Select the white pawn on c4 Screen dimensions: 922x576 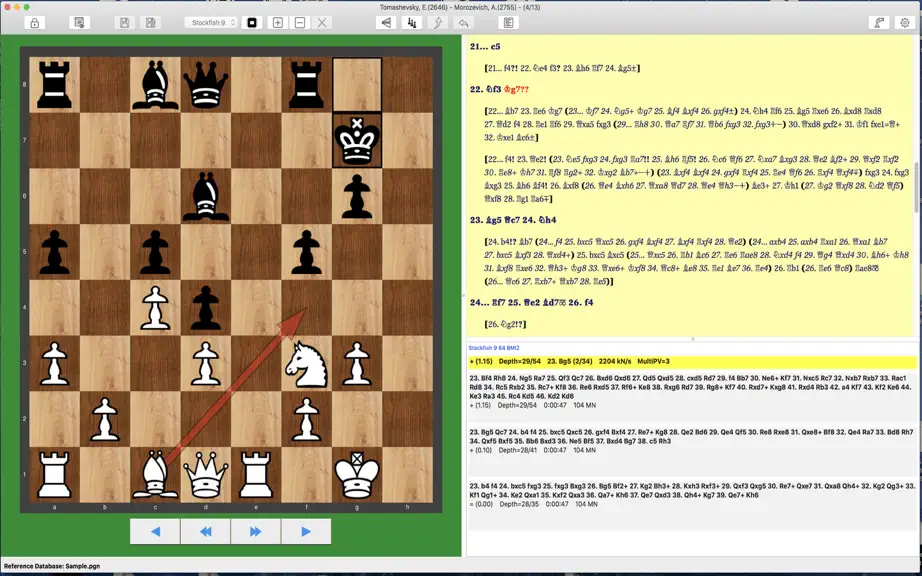coord(155,308)
